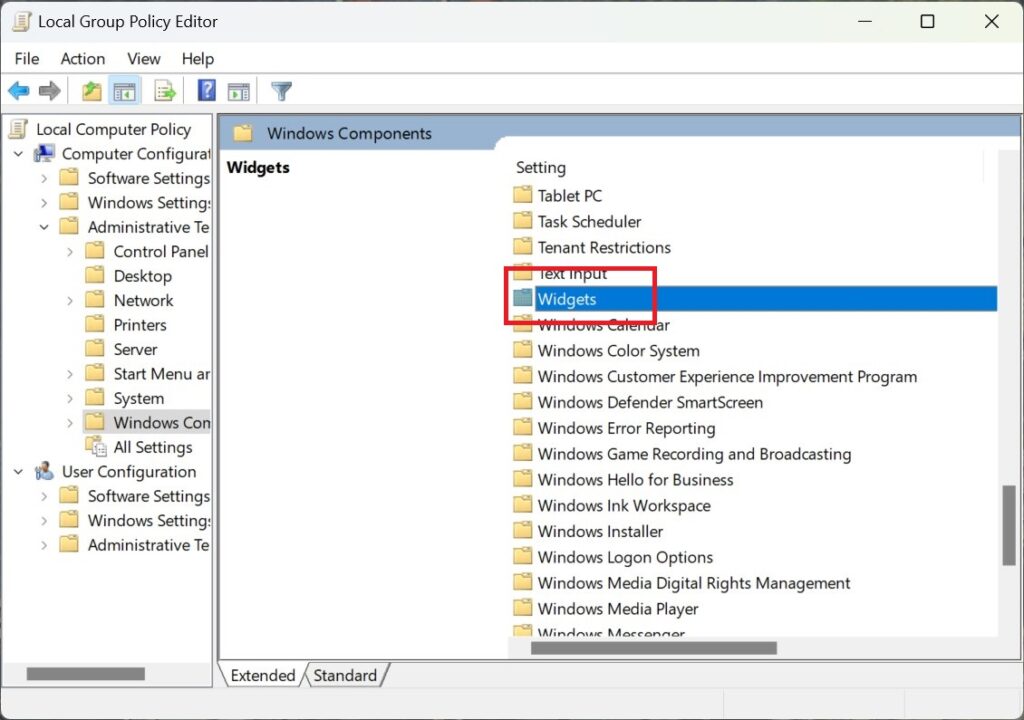The height and width of the screenshot is (720, 1024).
Task: Collapse Administrative Templates under Computer Configuration
Action: tap(44, 227)
